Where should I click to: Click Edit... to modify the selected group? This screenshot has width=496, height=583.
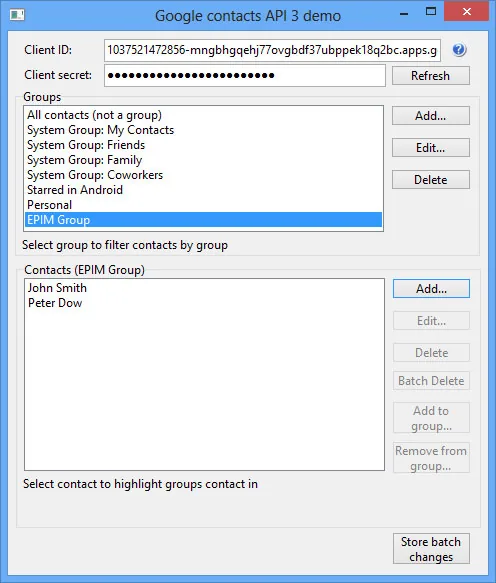coord(431,148)
